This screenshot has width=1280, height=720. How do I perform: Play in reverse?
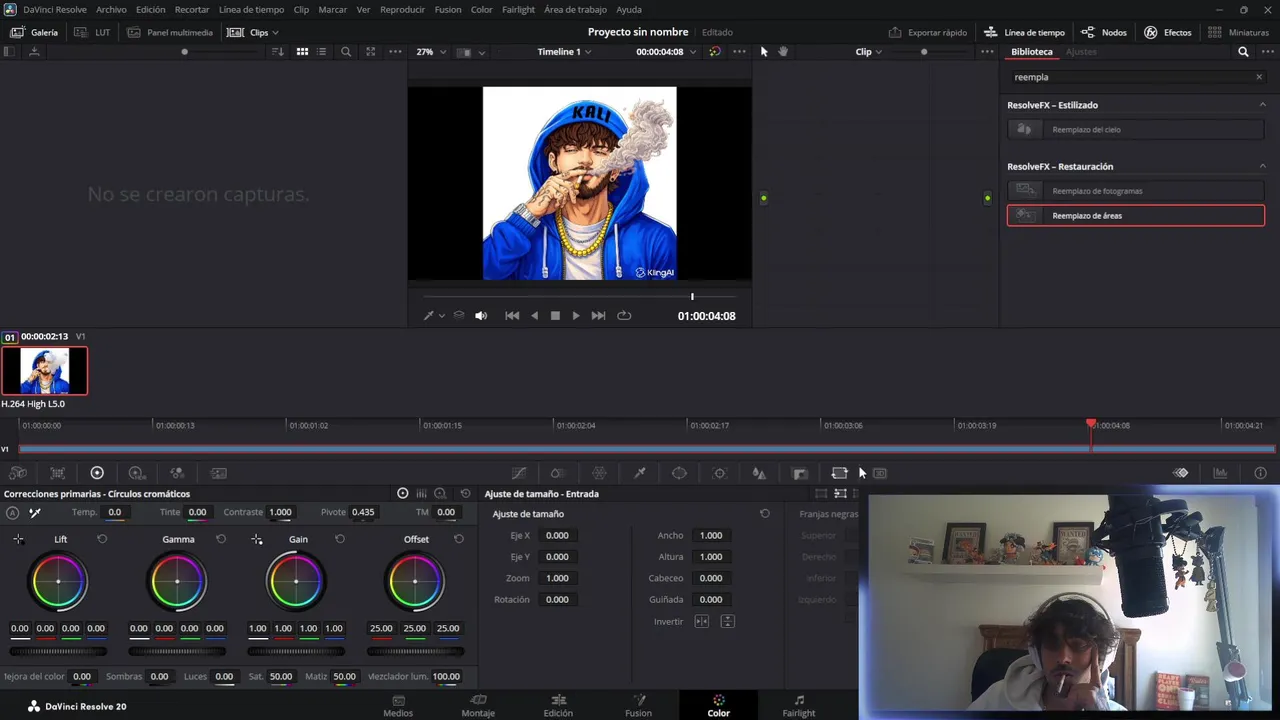[534, 315]
